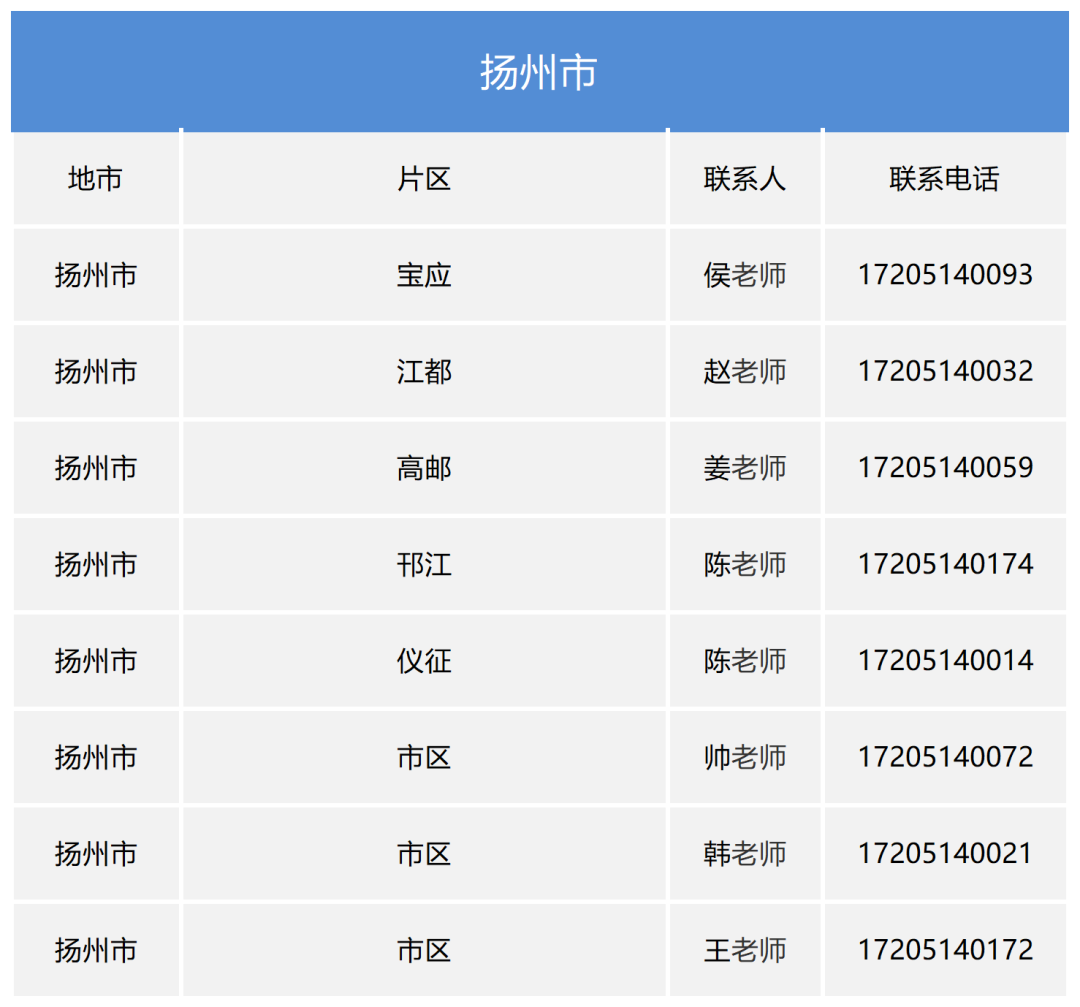The width and height of the screenshot is (1080, 1007).
Task: Click 市区 in the 韩老师 row
Action: pos(424,854)
